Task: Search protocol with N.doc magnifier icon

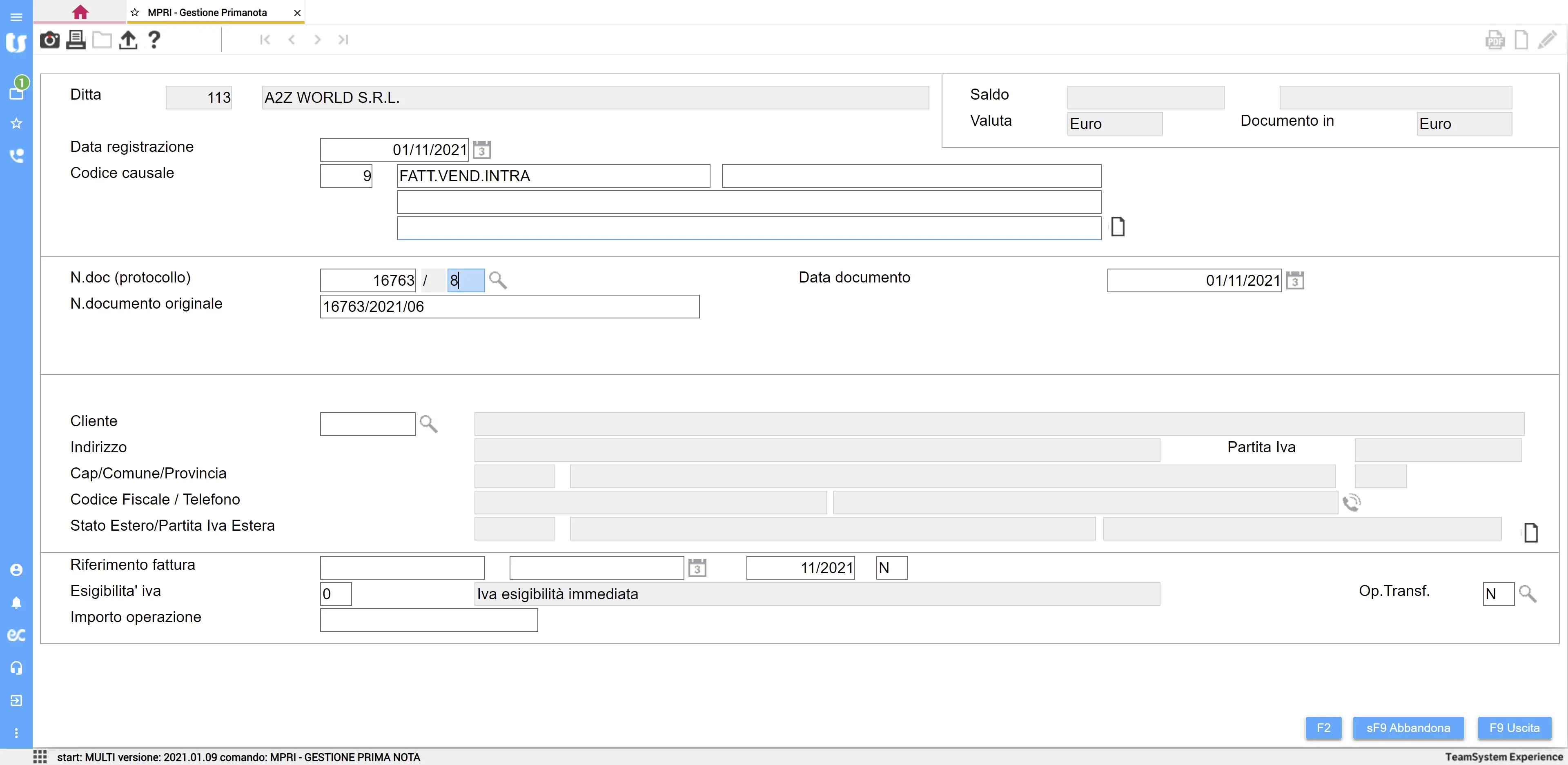Action: pos(498,280)
